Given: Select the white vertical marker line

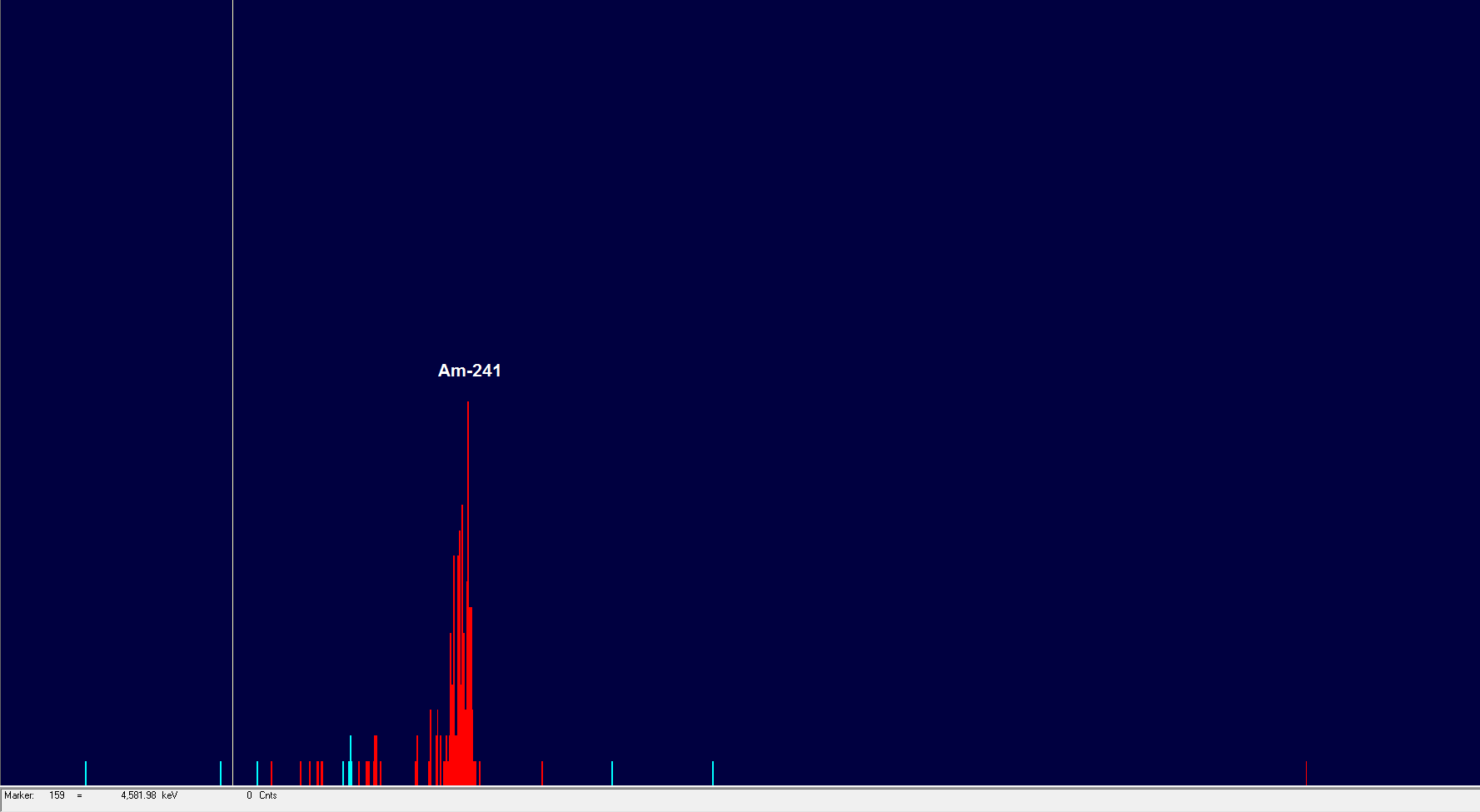Looking at the screenshot, I should coord(232,391).
